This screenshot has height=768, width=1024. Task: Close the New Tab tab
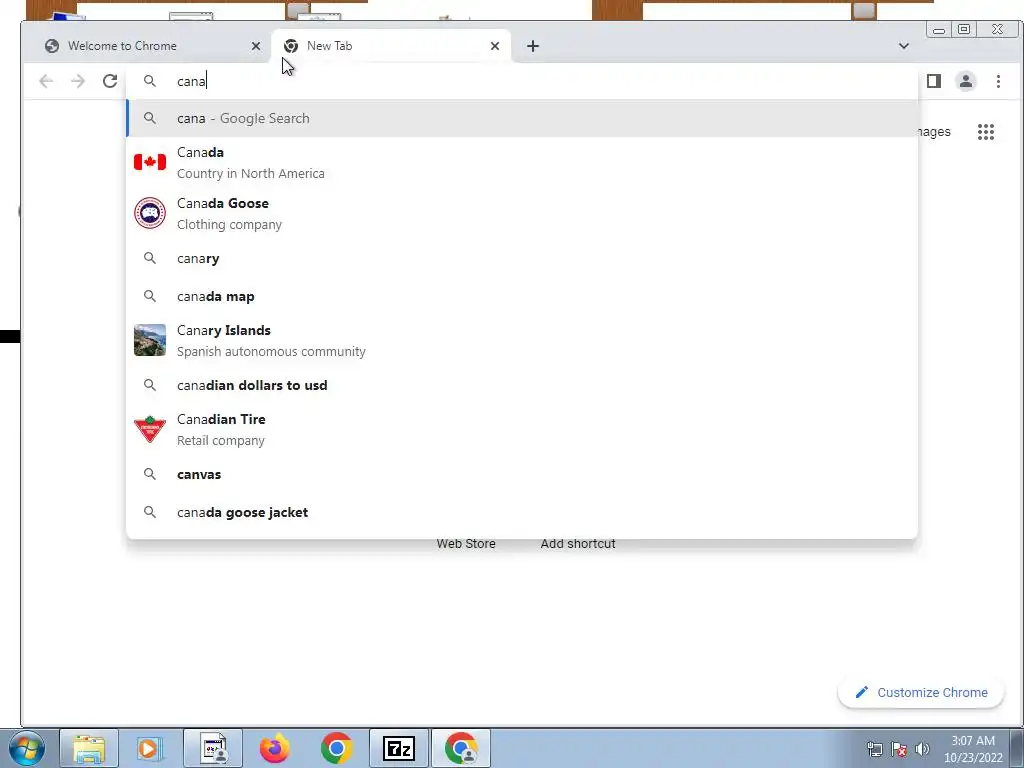click(494, 46)
